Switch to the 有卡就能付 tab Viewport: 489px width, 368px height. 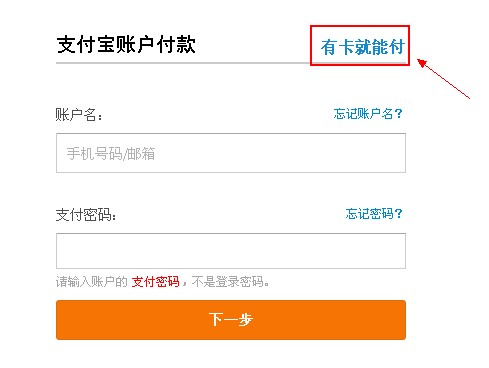point(363,47)
